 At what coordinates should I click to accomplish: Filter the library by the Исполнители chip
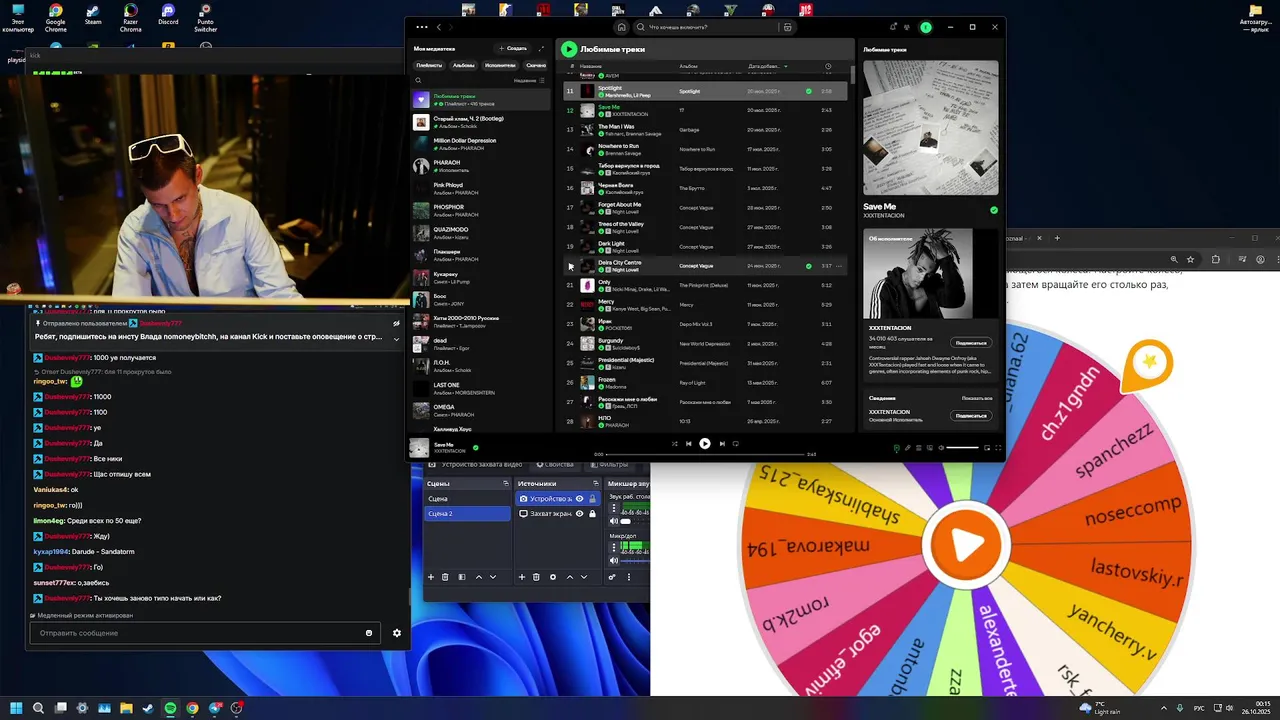pyautogui.click(x=500, y=65)
